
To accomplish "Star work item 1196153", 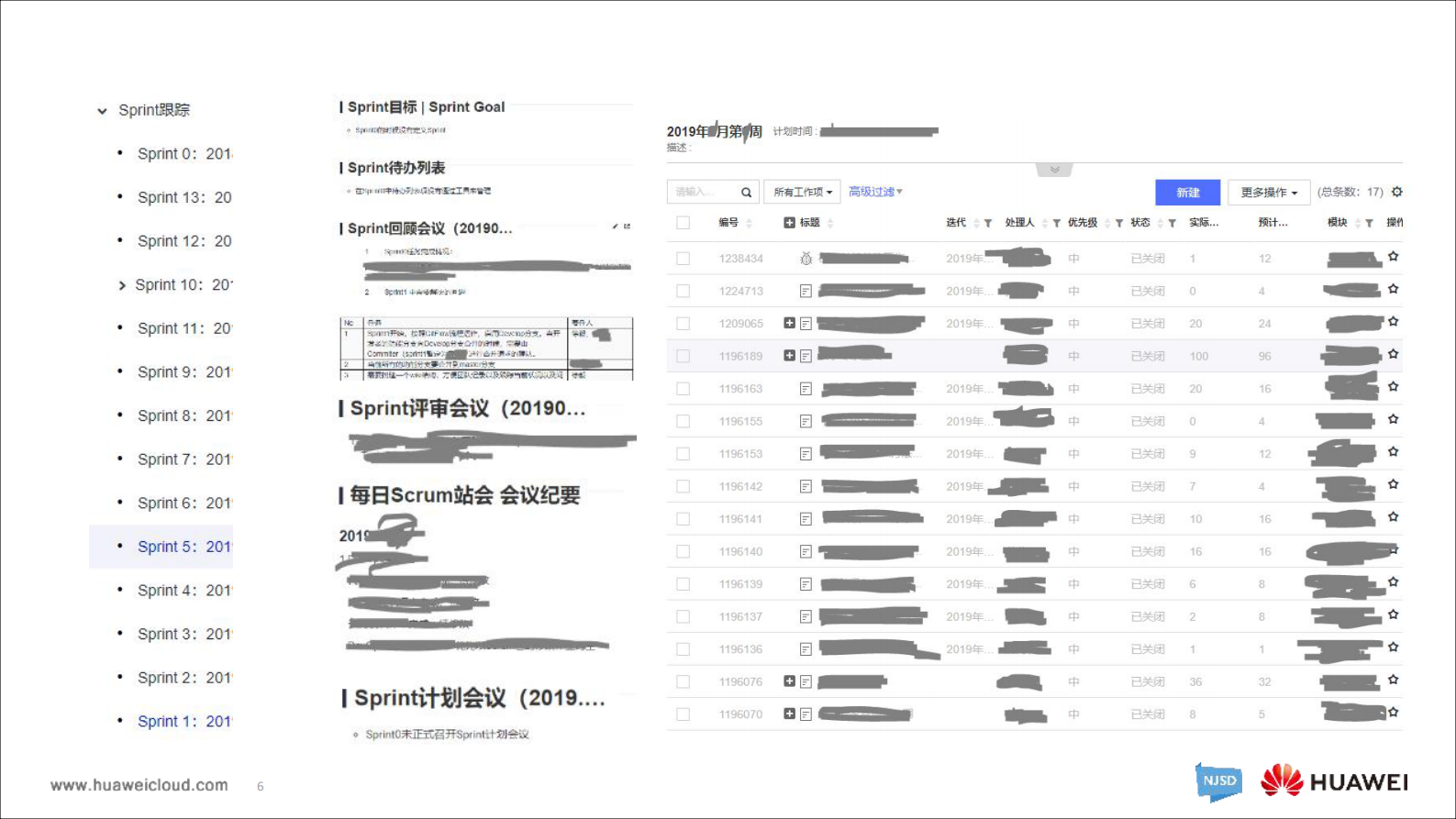I will (1393, 452).
